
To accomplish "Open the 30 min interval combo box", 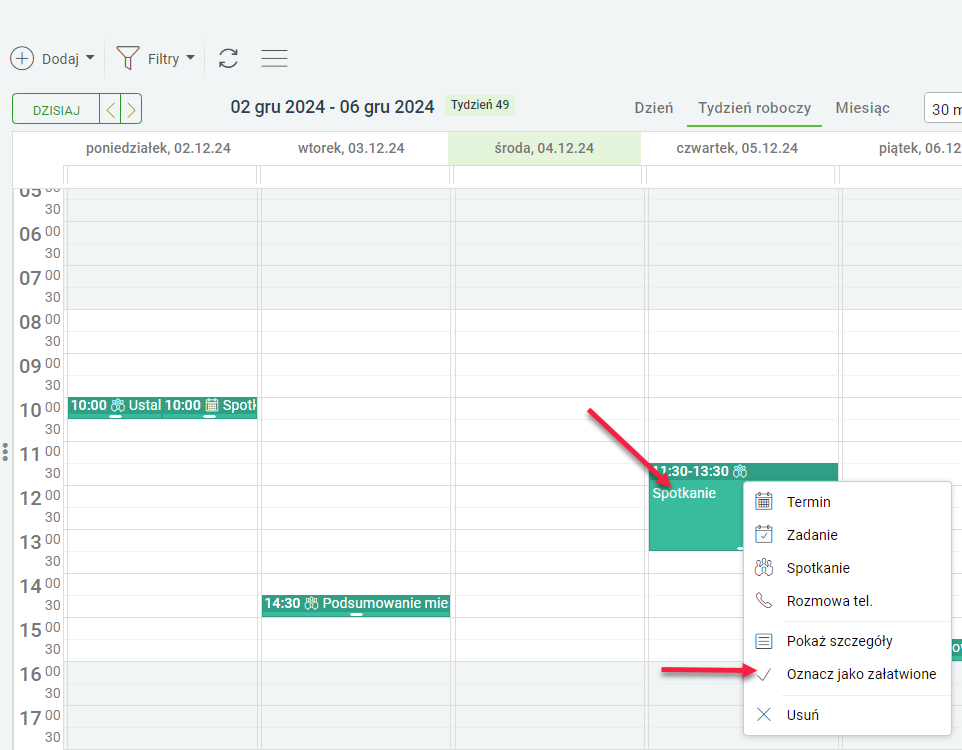I will pos(943,109).
